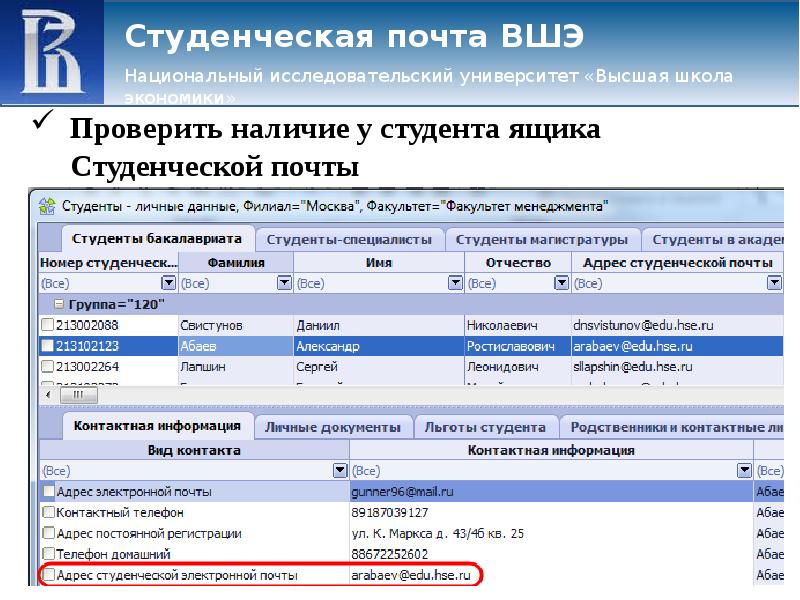
Task: Click the Контактная информация column header
Action: pos(551,450)
